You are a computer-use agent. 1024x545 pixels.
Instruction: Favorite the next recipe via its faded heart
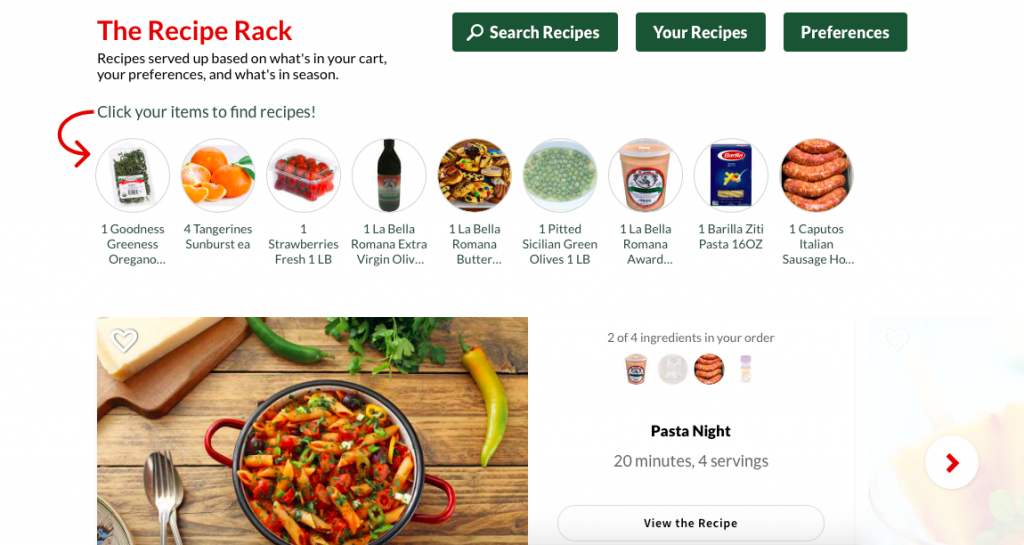pyautogui.click(x=897, y=340)
